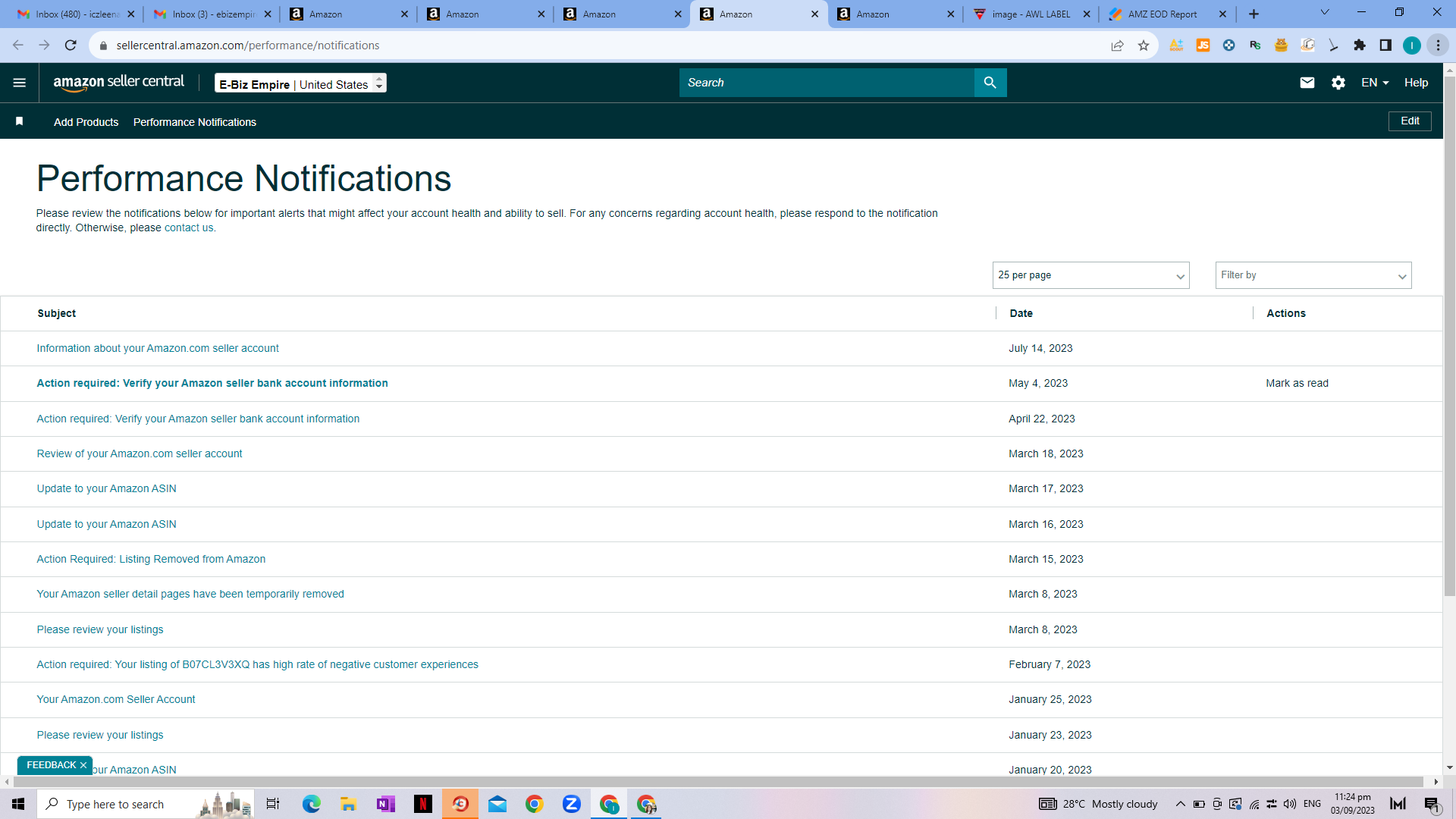Image resolution: width=1456 pixels, height=819 pixels.
Task: Open the Mail app from taskbar
Action: pos(497,804)
